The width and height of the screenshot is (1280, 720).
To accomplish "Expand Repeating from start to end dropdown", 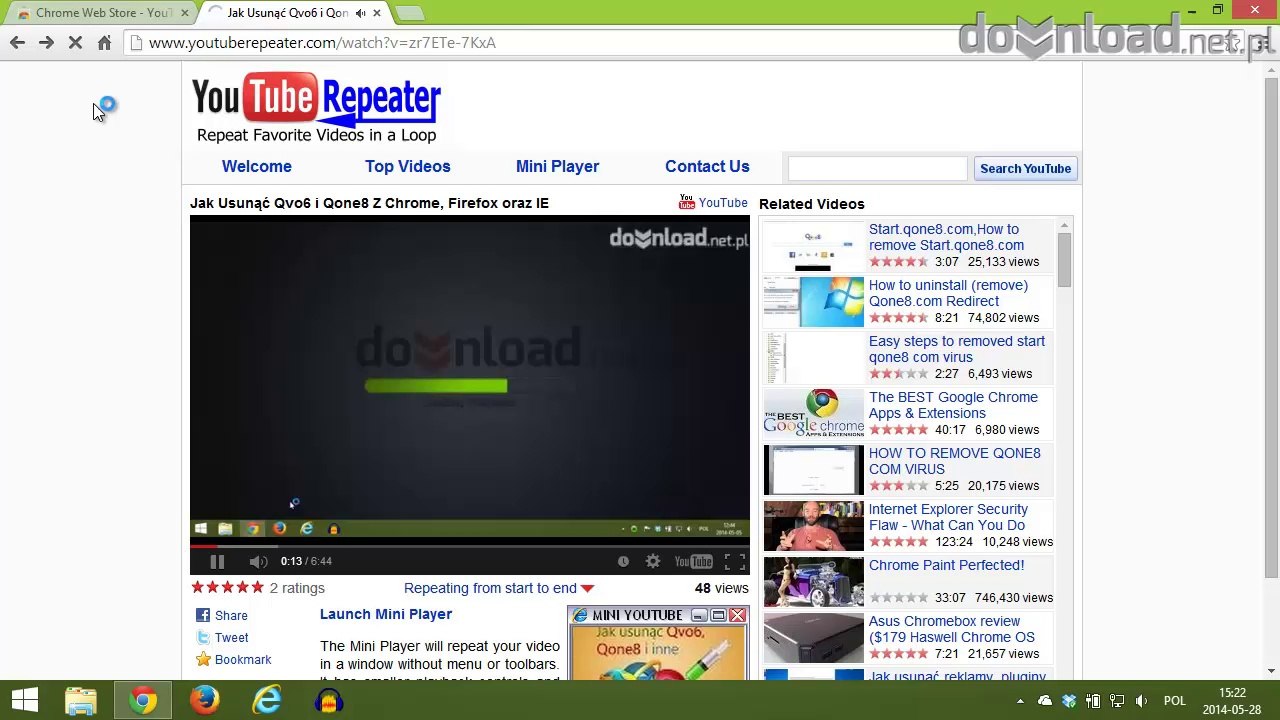I will (499, 588).
